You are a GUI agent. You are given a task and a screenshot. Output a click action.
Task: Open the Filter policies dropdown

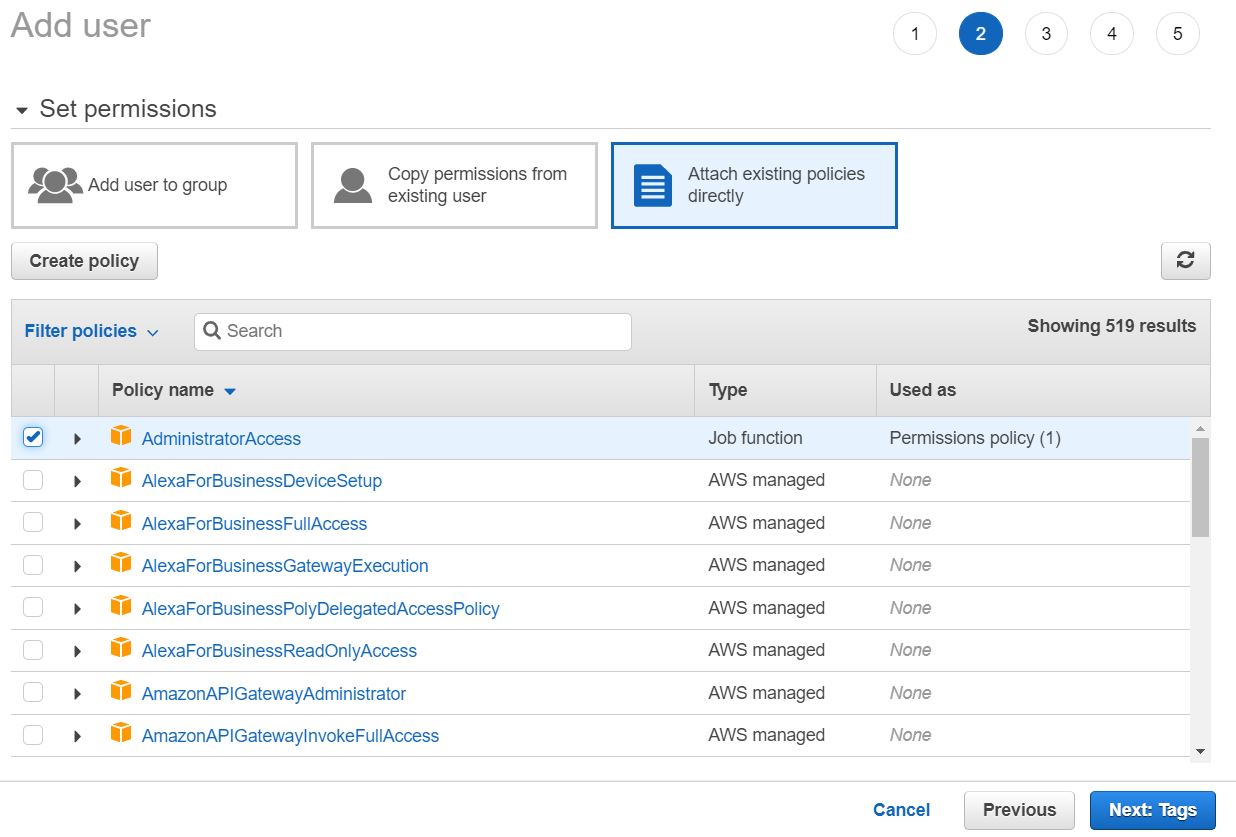(90, 330)
